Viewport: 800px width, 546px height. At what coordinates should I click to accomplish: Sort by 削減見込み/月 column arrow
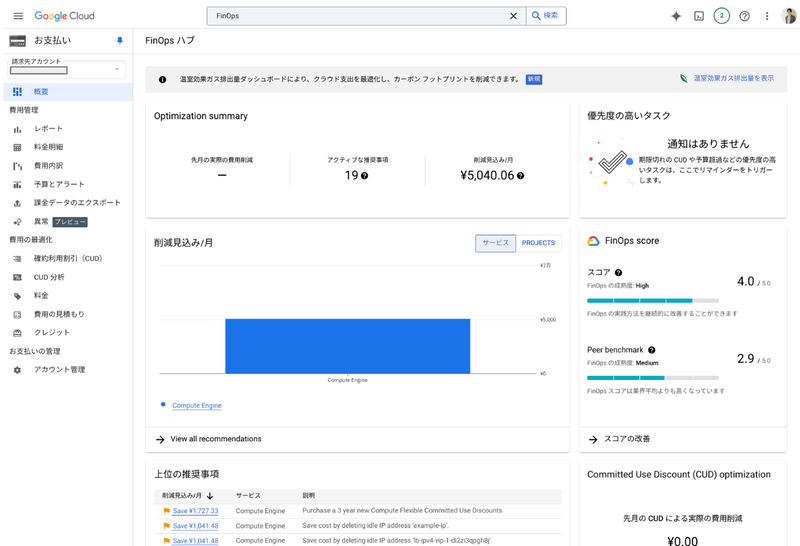coord(210,495)
